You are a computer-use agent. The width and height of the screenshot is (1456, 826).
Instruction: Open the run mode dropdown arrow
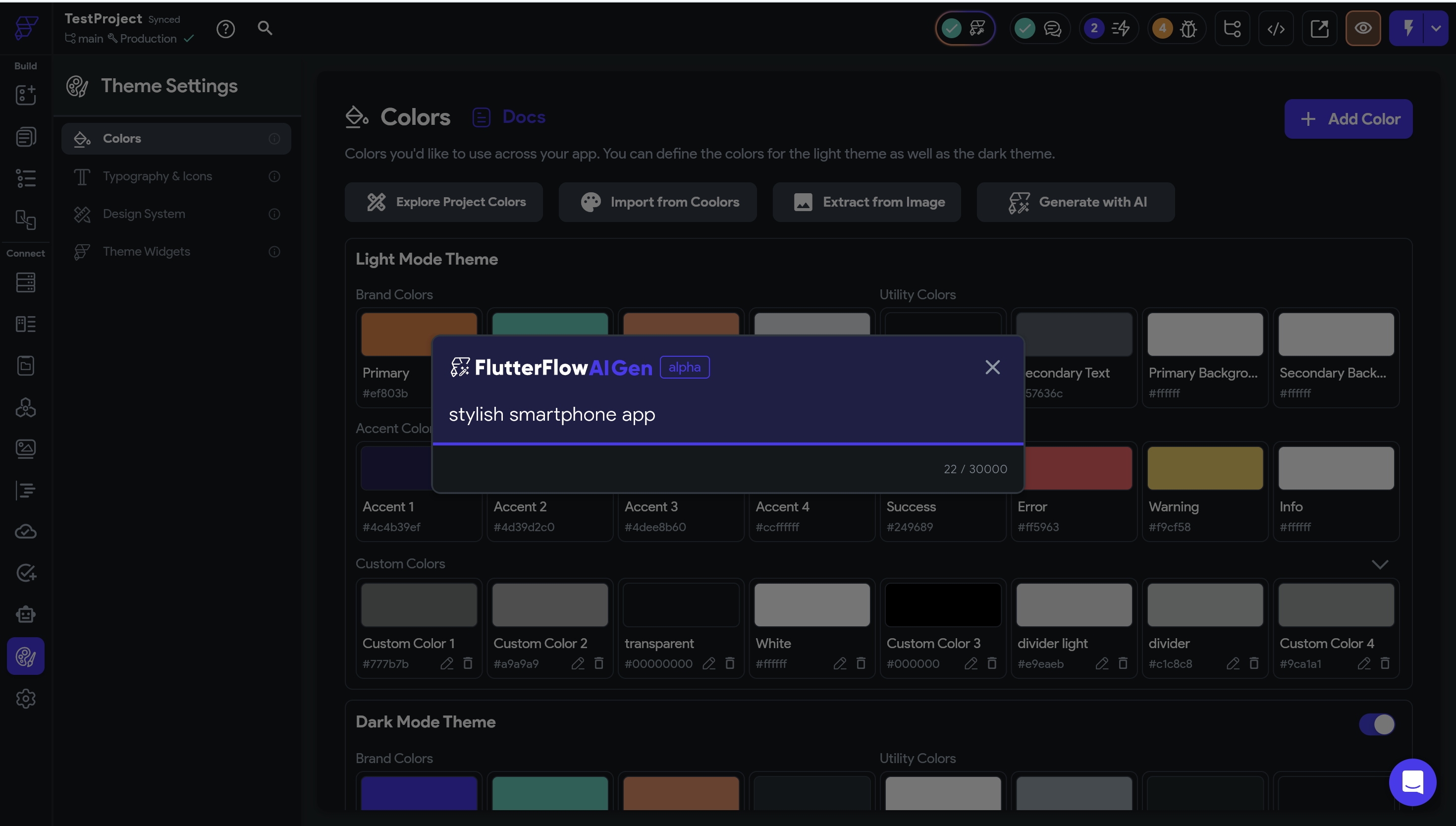1436,28
